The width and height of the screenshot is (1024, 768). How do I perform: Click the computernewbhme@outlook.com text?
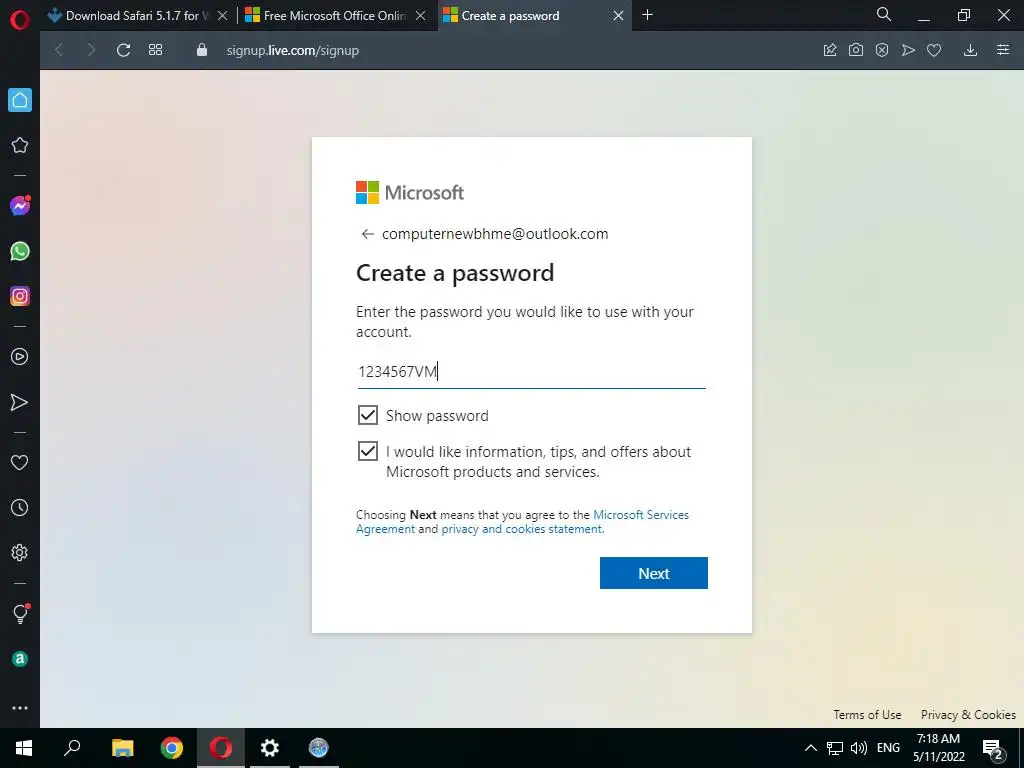tap(495, 234)
